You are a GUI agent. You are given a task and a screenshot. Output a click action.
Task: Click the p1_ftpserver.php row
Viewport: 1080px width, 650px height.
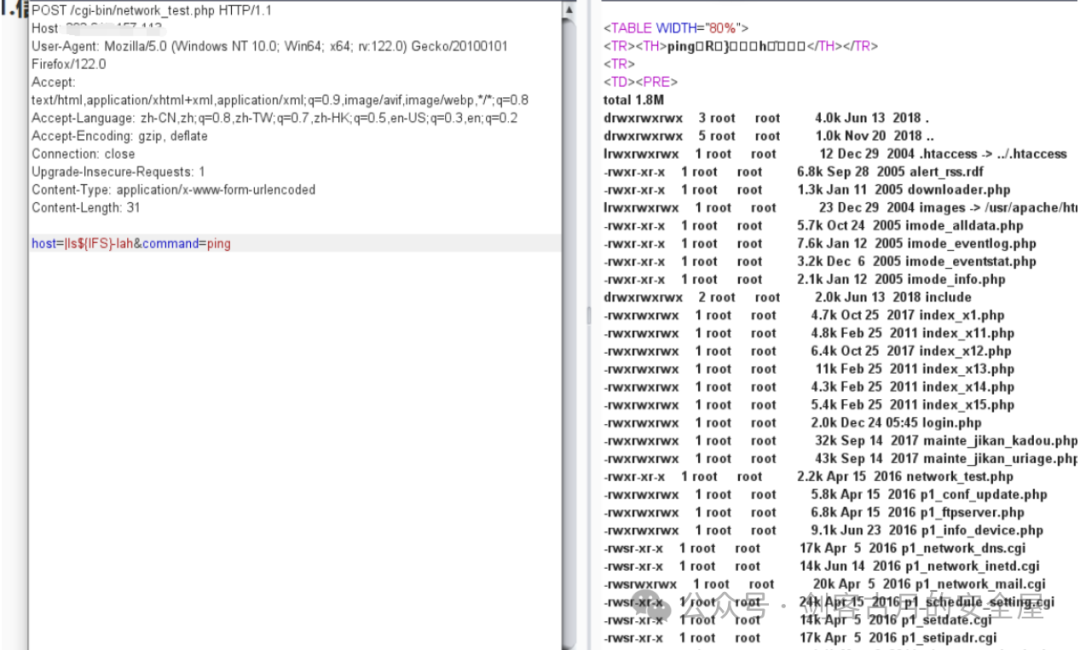[814, 512]
